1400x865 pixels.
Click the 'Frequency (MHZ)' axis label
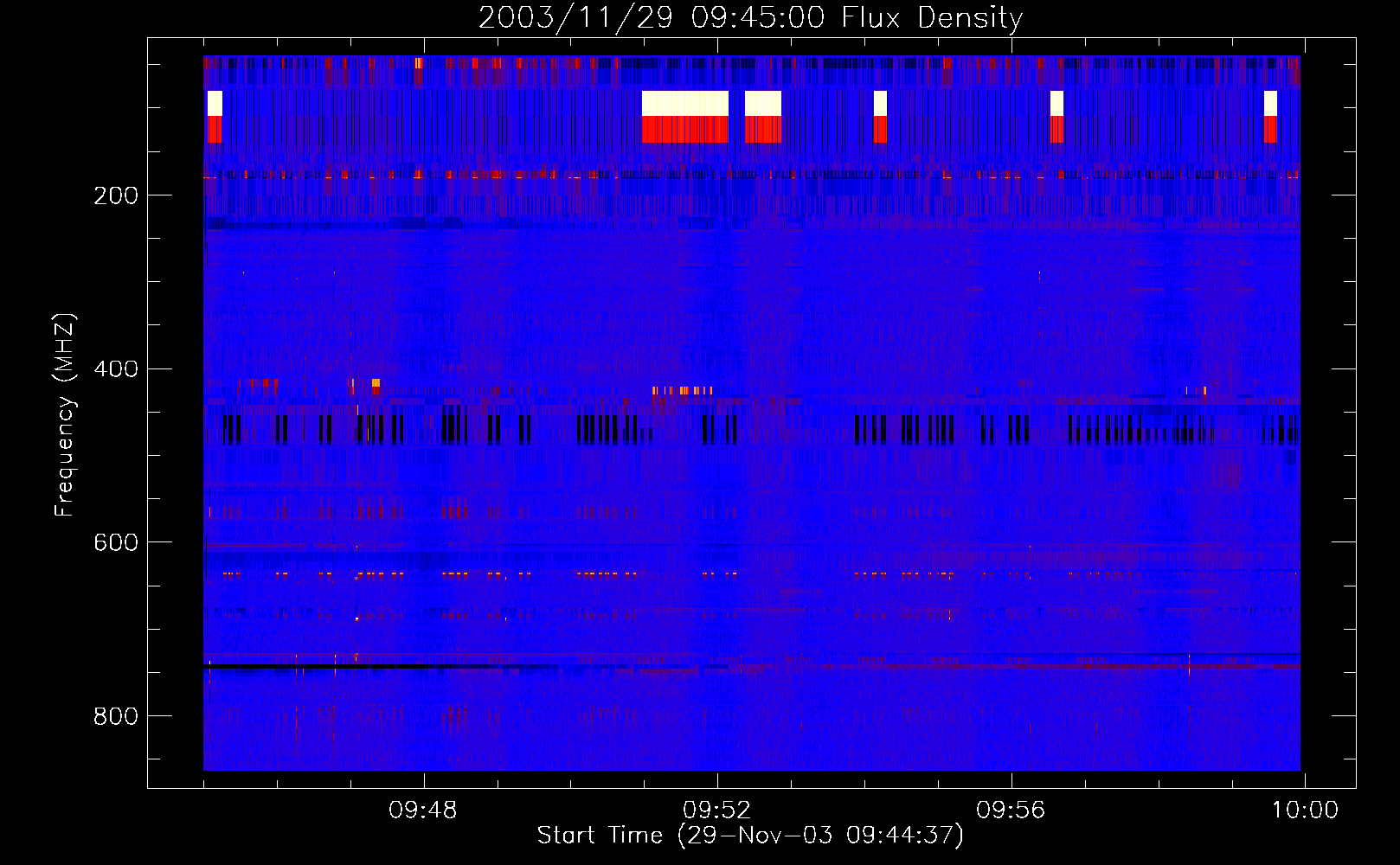(64, 415)
